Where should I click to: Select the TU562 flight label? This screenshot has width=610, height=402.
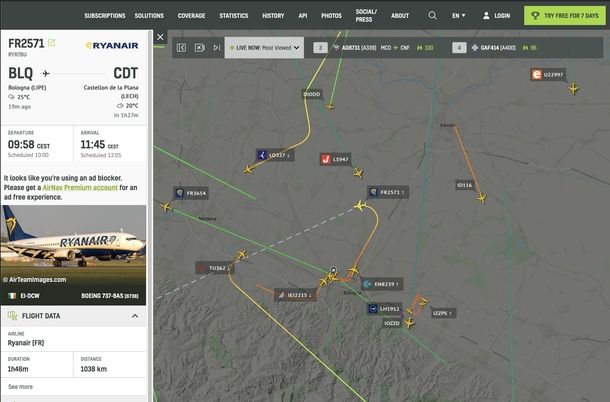tap(215, 268)
